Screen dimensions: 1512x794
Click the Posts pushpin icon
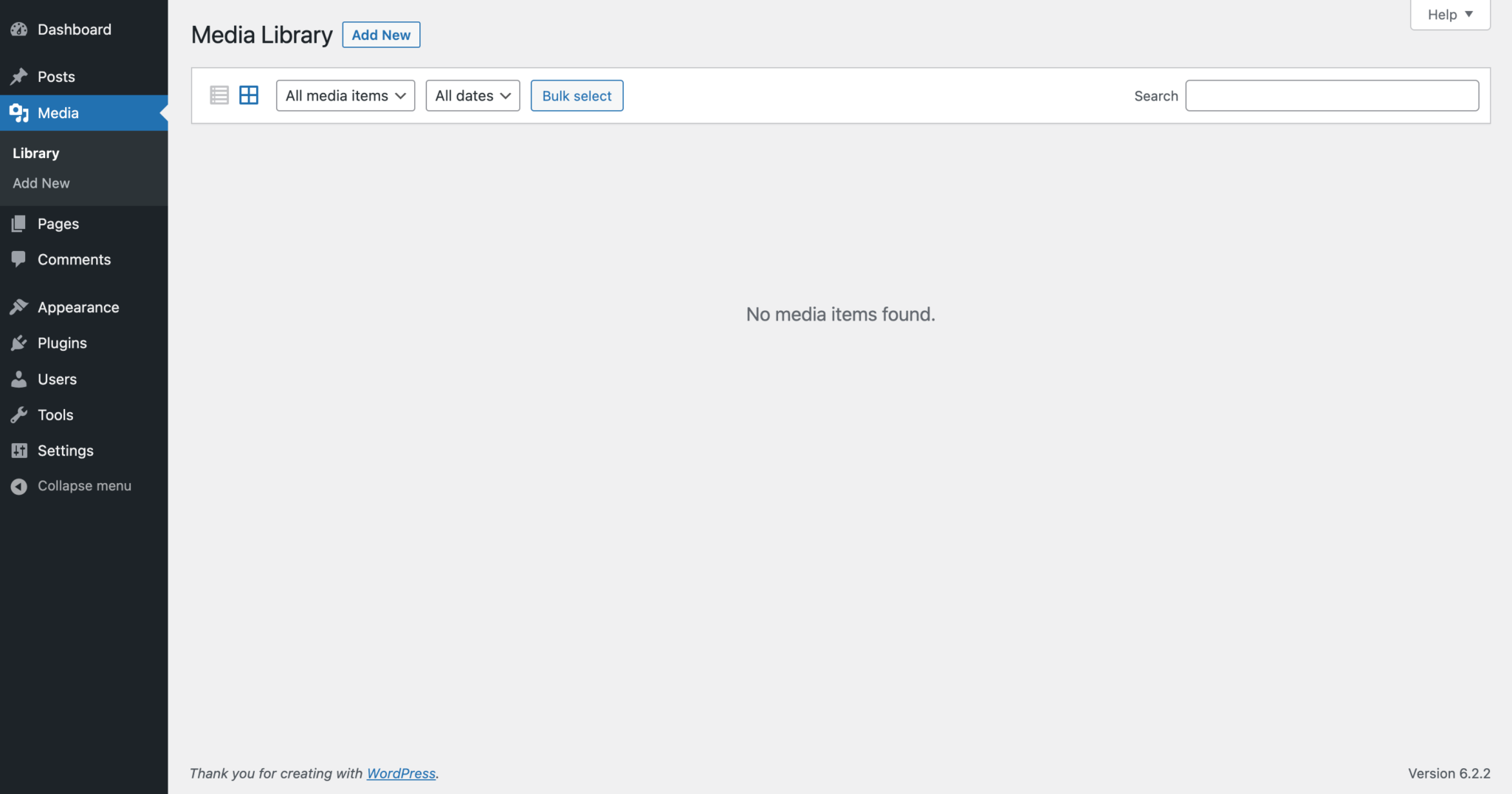point(19,77)
